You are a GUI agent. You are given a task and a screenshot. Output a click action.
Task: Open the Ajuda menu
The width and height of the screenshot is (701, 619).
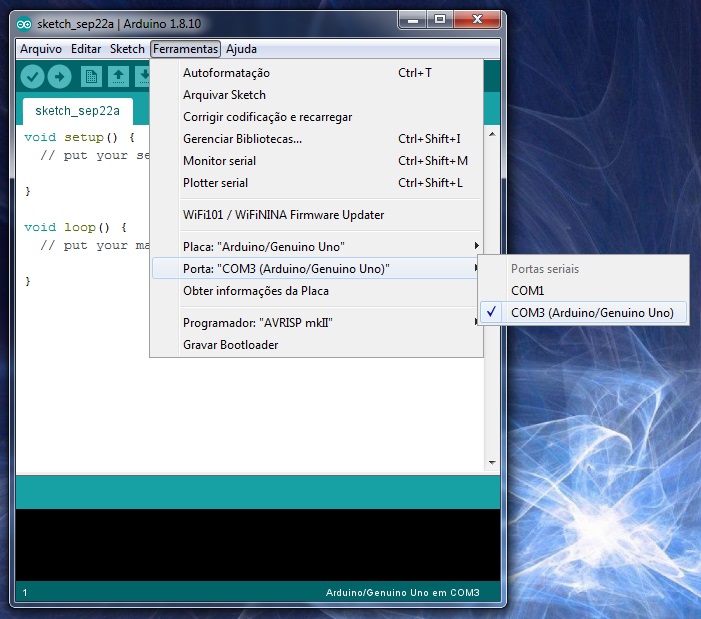(241, 49)
